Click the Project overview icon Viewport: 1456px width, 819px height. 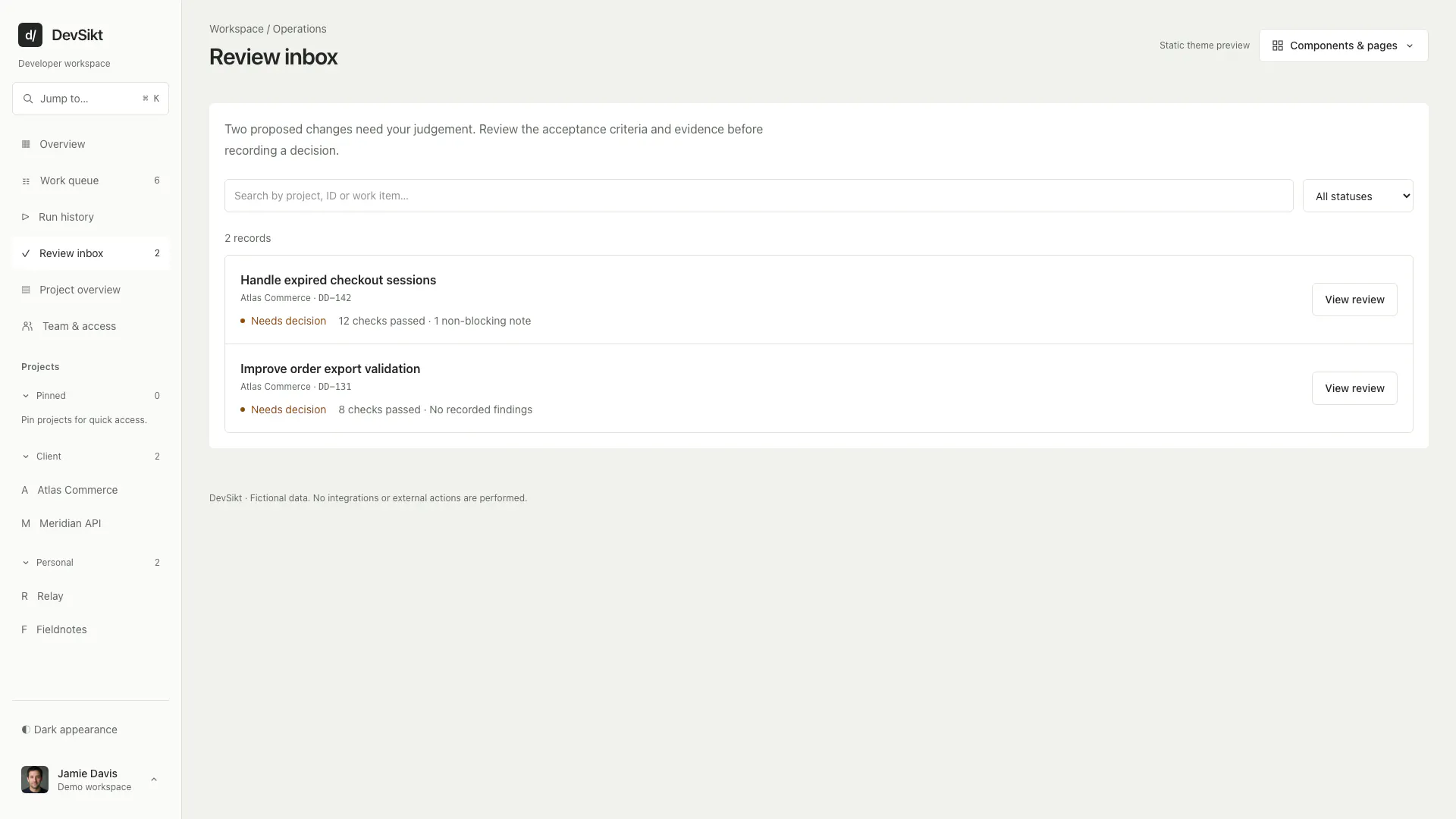(x=26, y=290)
